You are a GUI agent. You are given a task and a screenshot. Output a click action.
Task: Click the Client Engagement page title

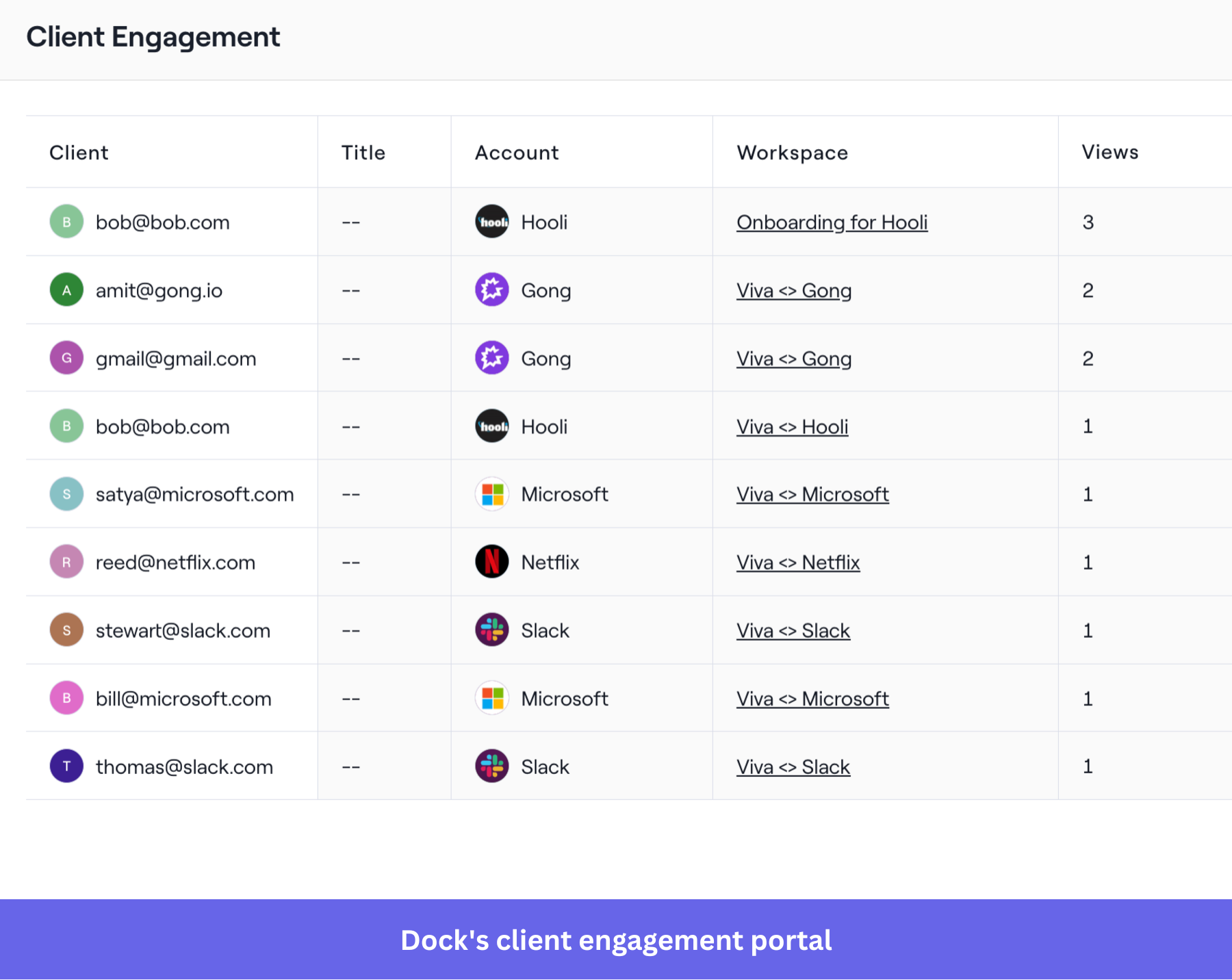tap(153, 37)
